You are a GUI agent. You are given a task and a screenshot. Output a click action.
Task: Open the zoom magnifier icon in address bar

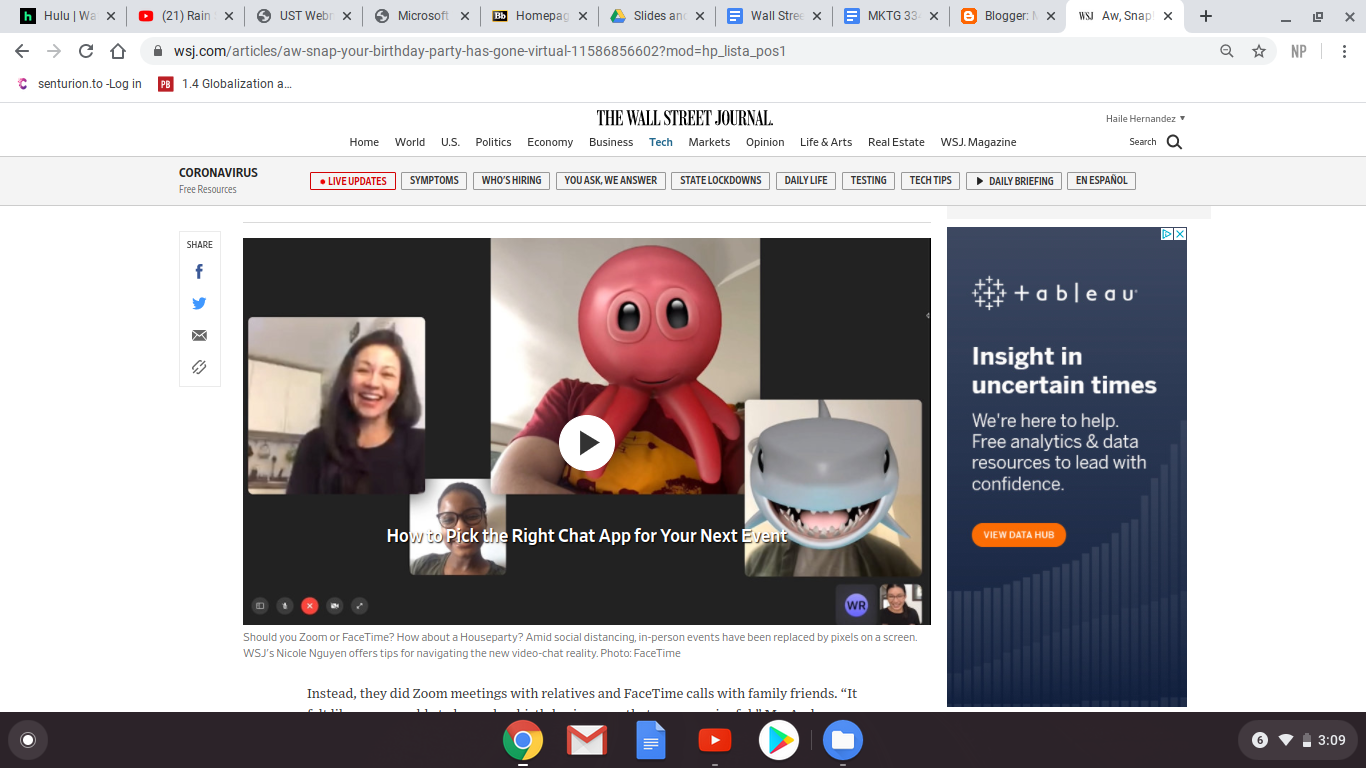pos(1227,51)
